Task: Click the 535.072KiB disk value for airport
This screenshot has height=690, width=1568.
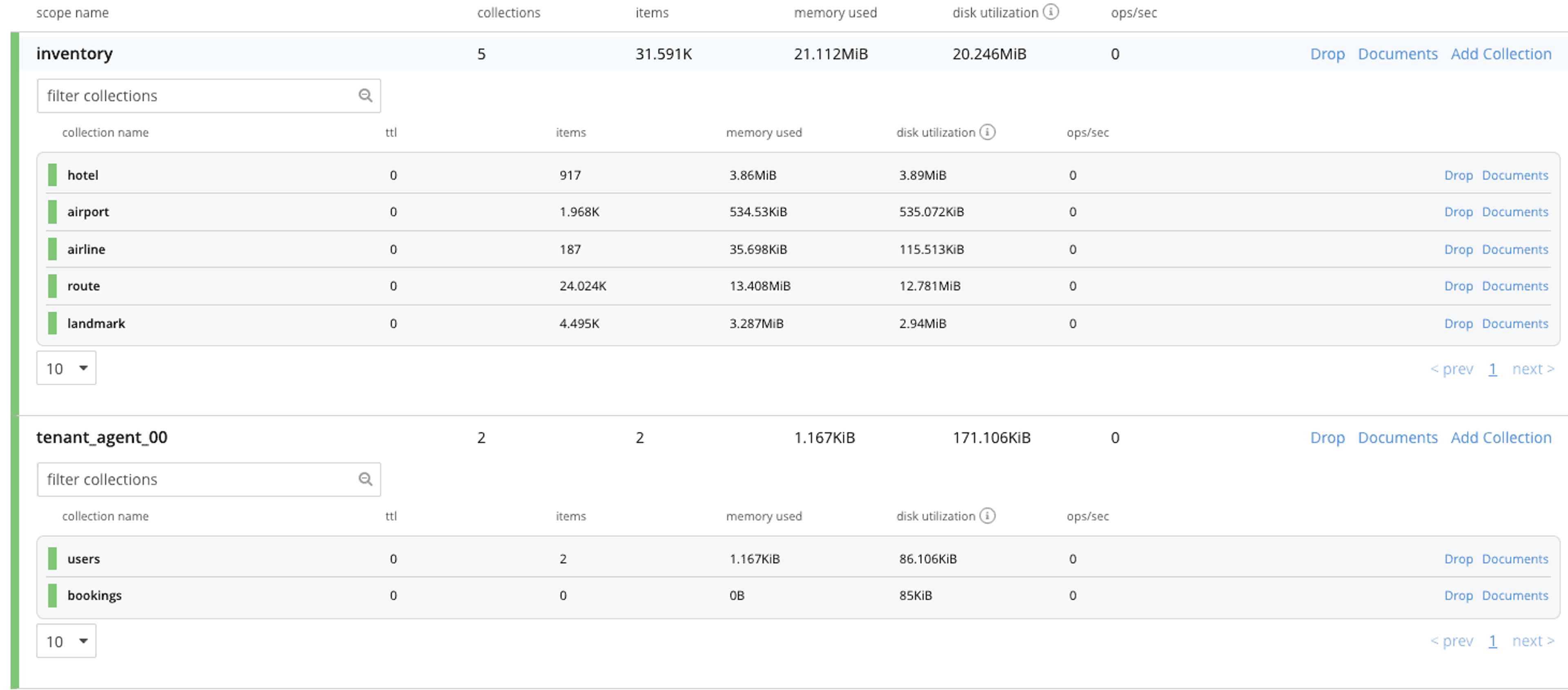Action: [x=931, y=212]
